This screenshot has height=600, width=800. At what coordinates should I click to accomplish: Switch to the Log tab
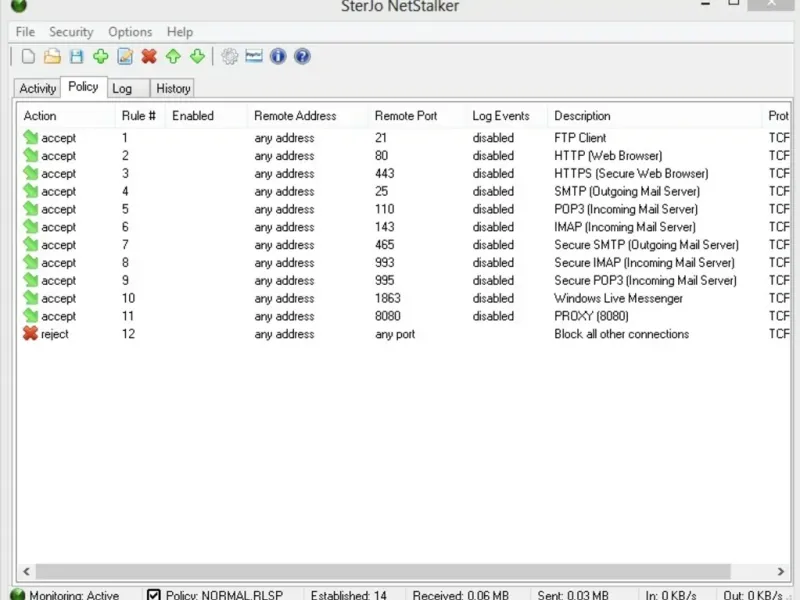[x=128, y=88]
